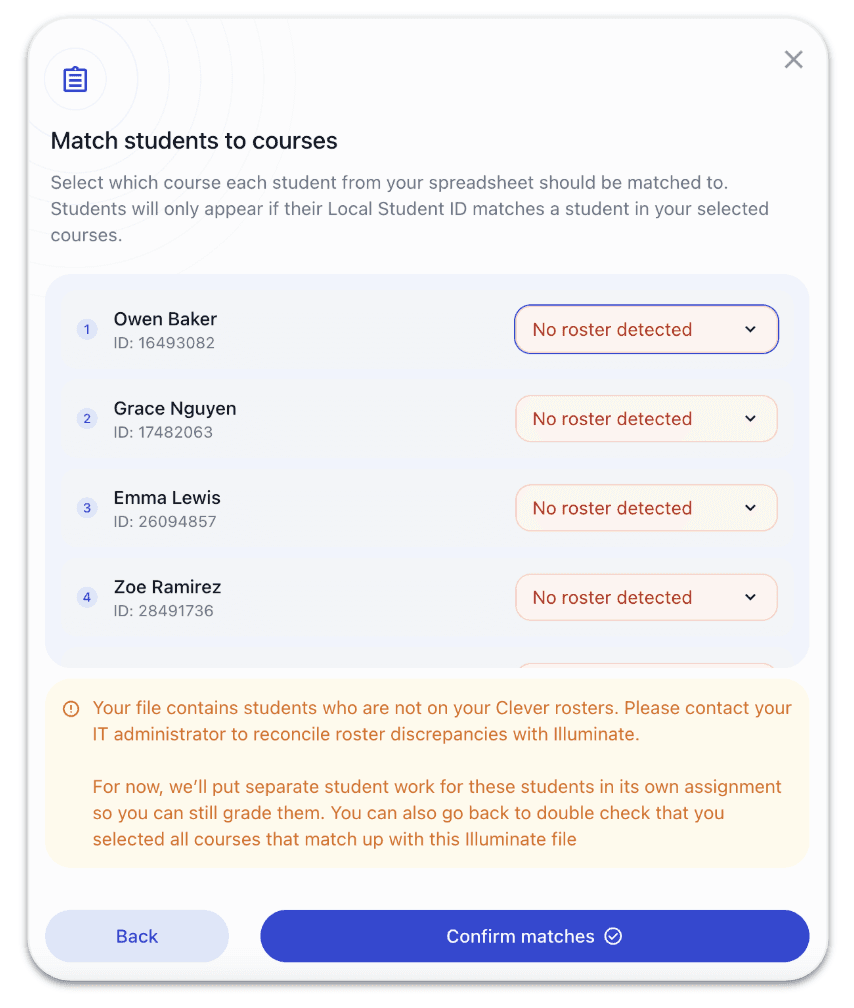
Task: Close the match students dialog
Action: click(793, 60)
